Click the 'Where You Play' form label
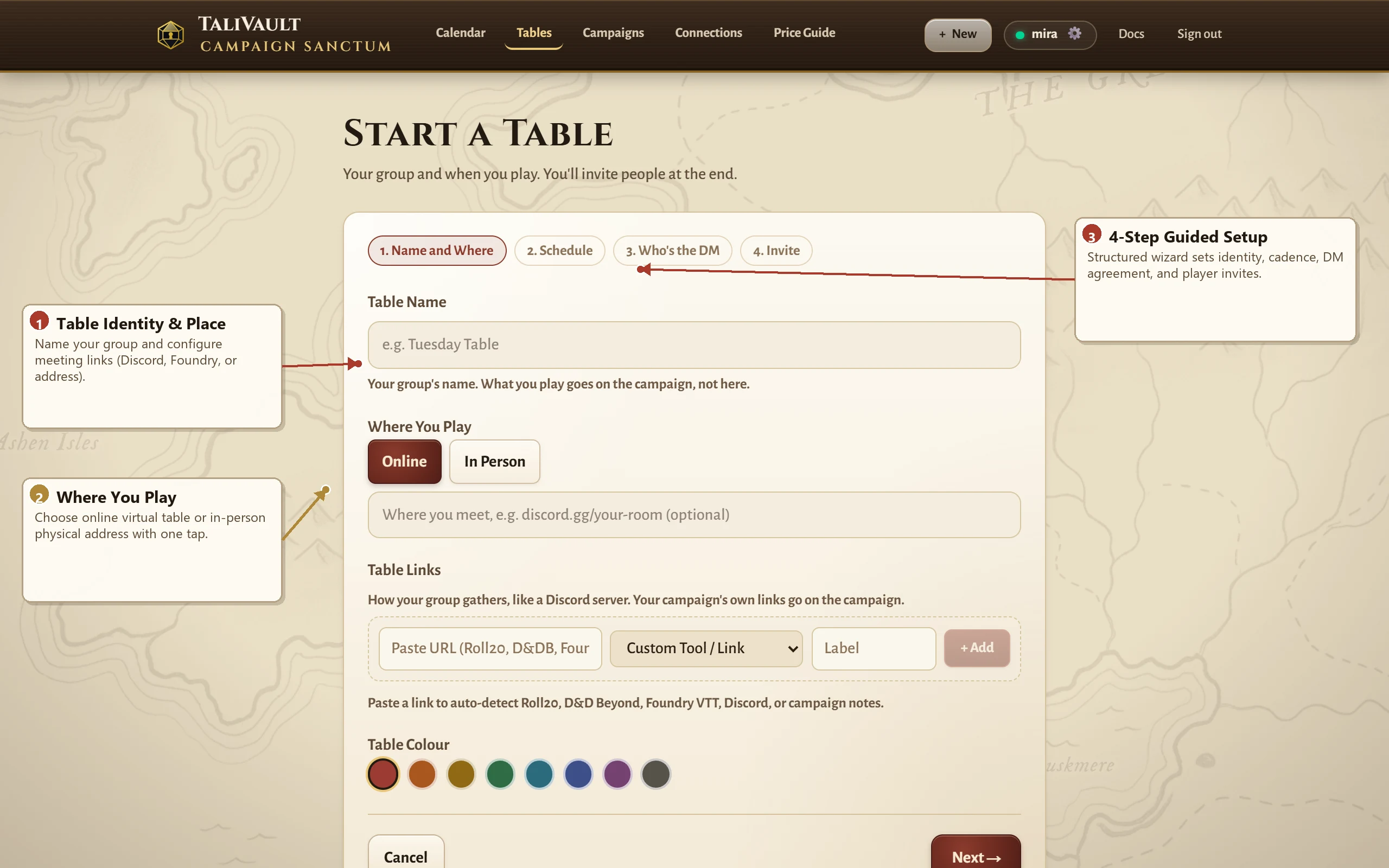Screen dimensions: 1389x868 pos(419,426)
